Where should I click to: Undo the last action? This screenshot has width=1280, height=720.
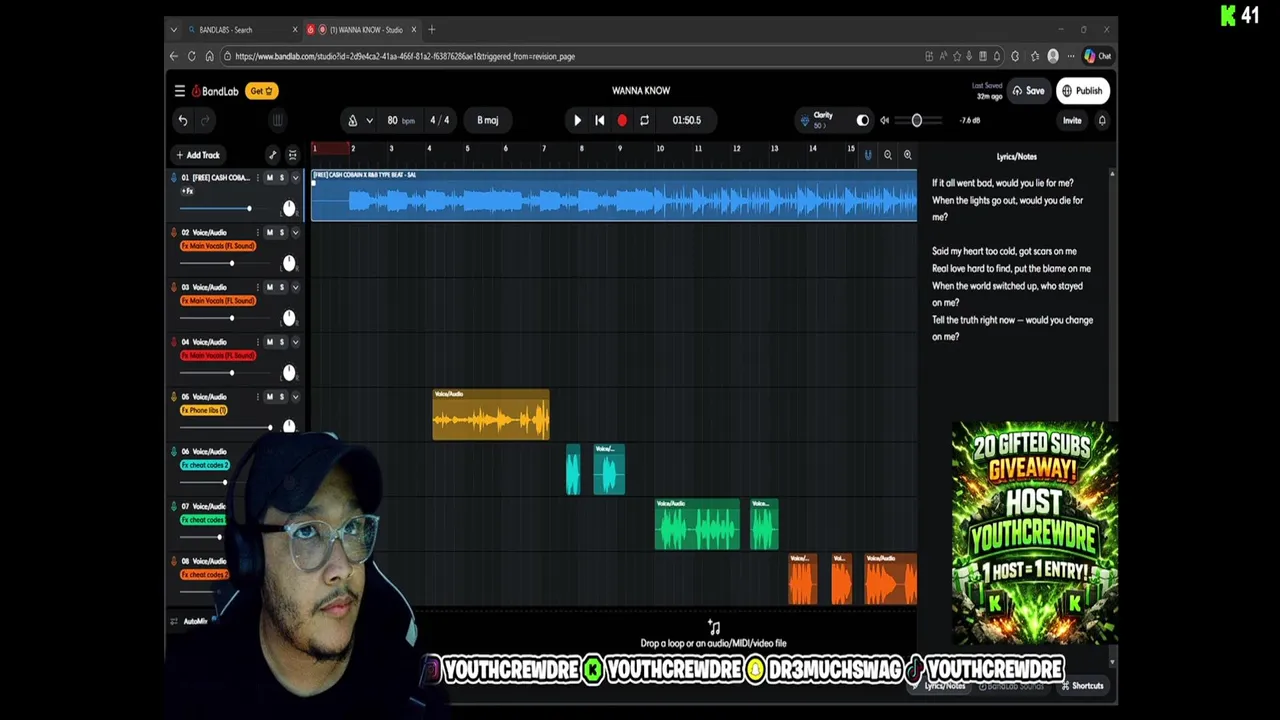183,120
